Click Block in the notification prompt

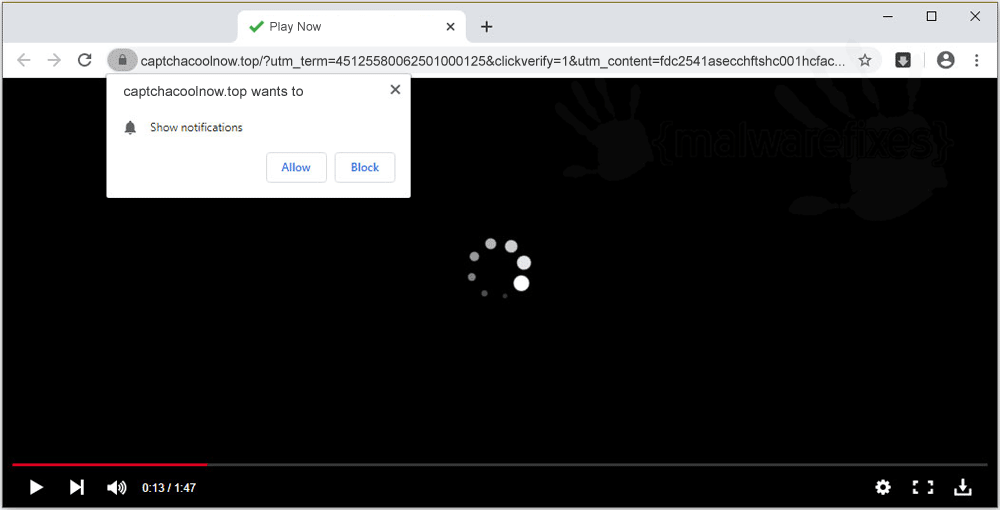(365, 167)
